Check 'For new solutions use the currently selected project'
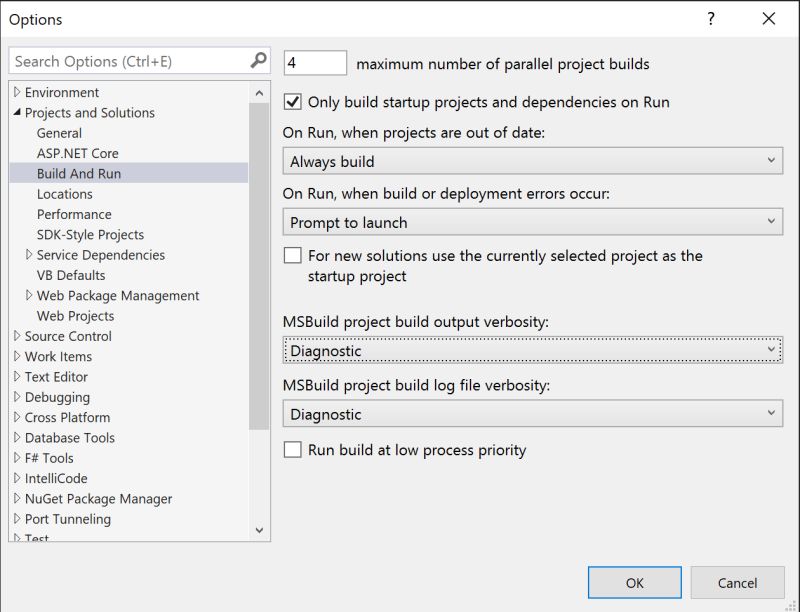 293,256
